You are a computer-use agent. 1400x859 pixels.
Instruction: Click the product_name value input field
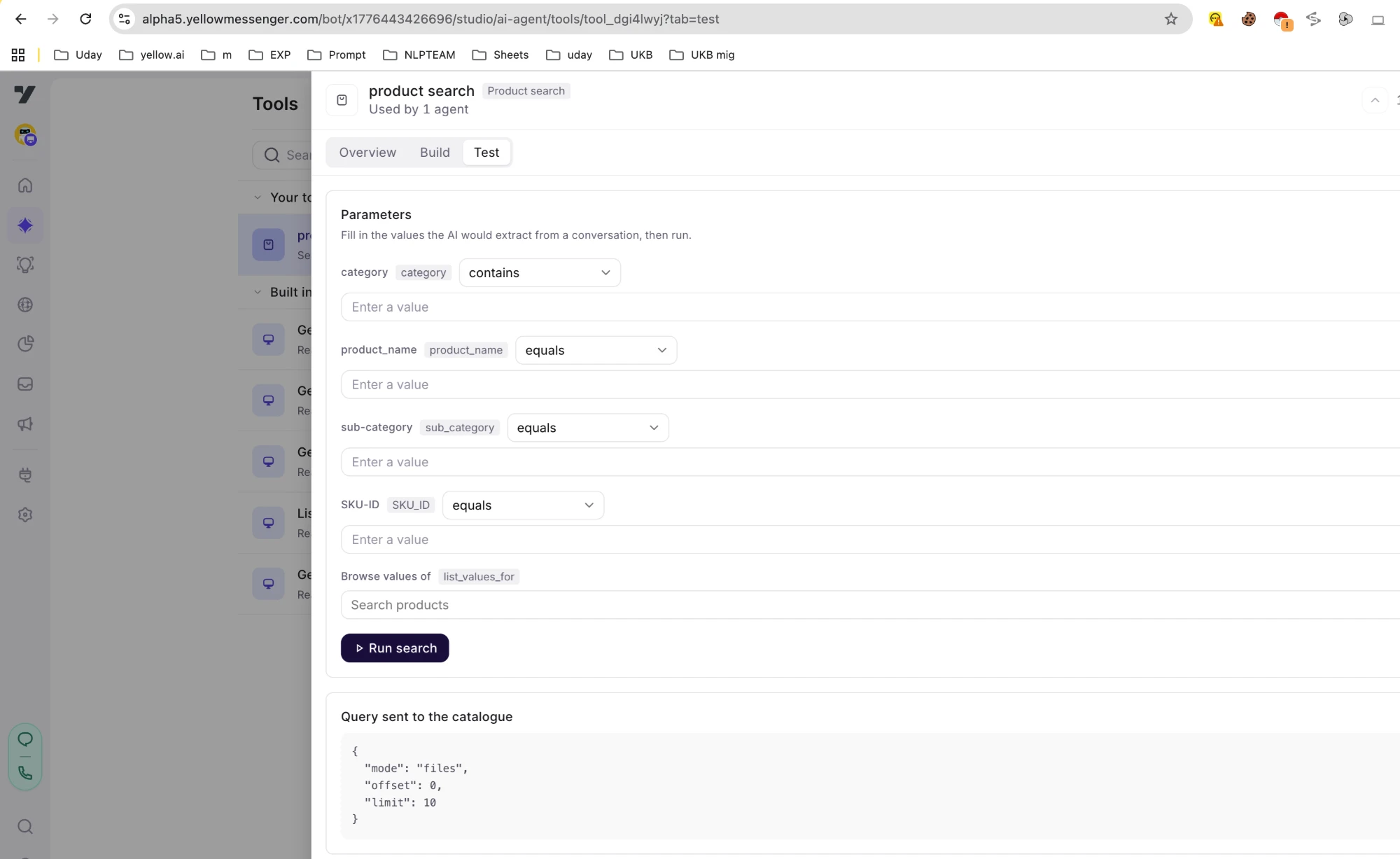pyautogui.click(x=870, y=385)
